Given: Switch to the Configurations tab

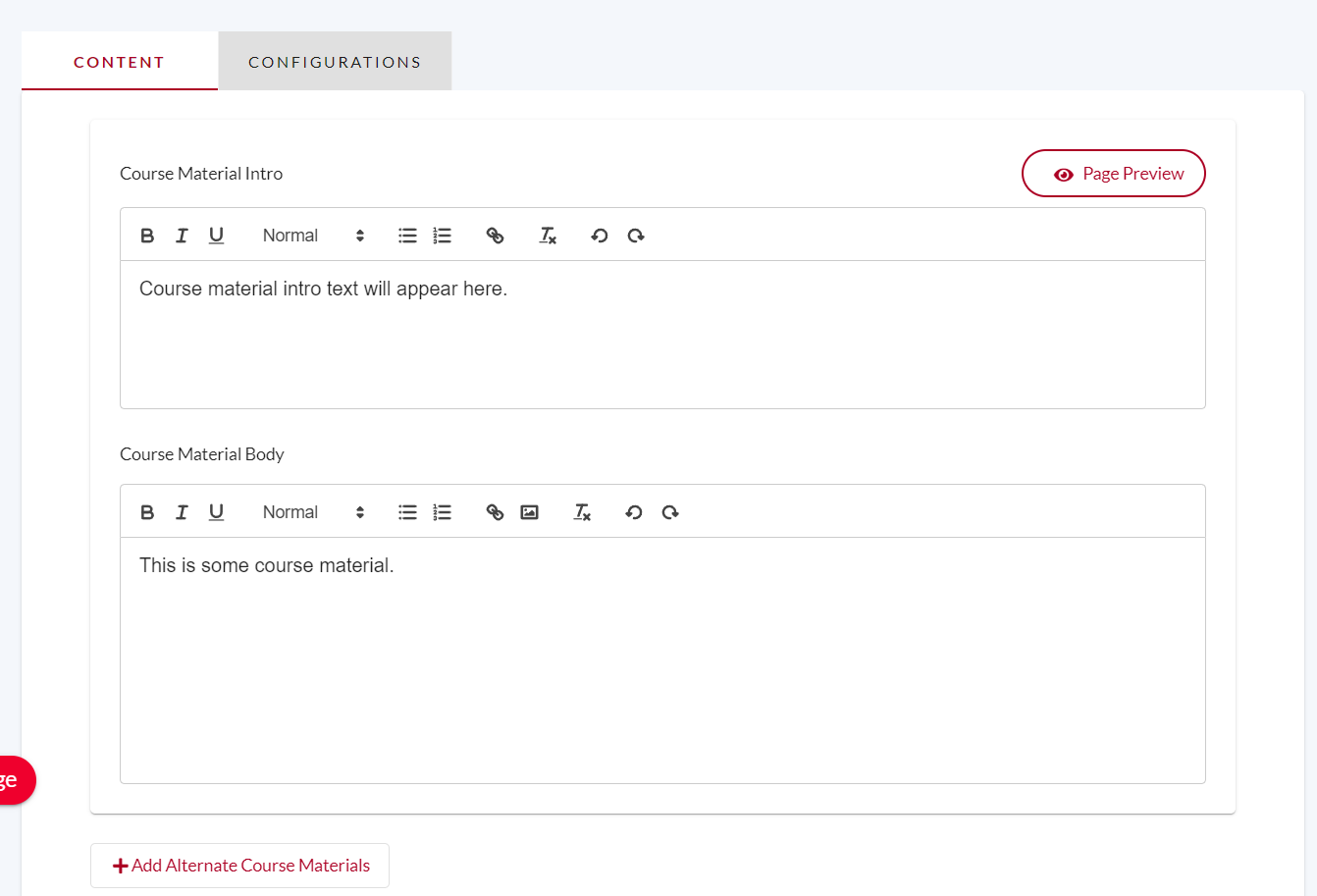Looking at the screenshot, I should pyautogui.click(x=335, y=62).
